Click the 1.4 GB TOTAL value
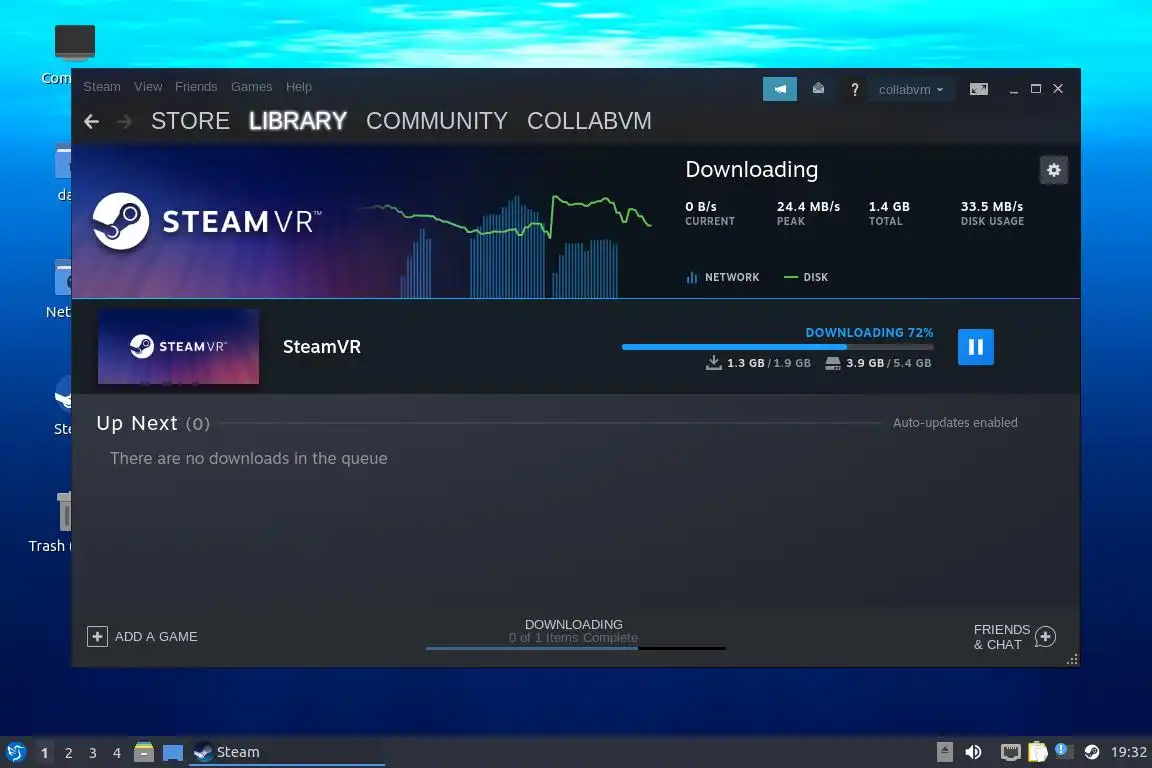1152x768 pixels. click(x=889, y=207)
